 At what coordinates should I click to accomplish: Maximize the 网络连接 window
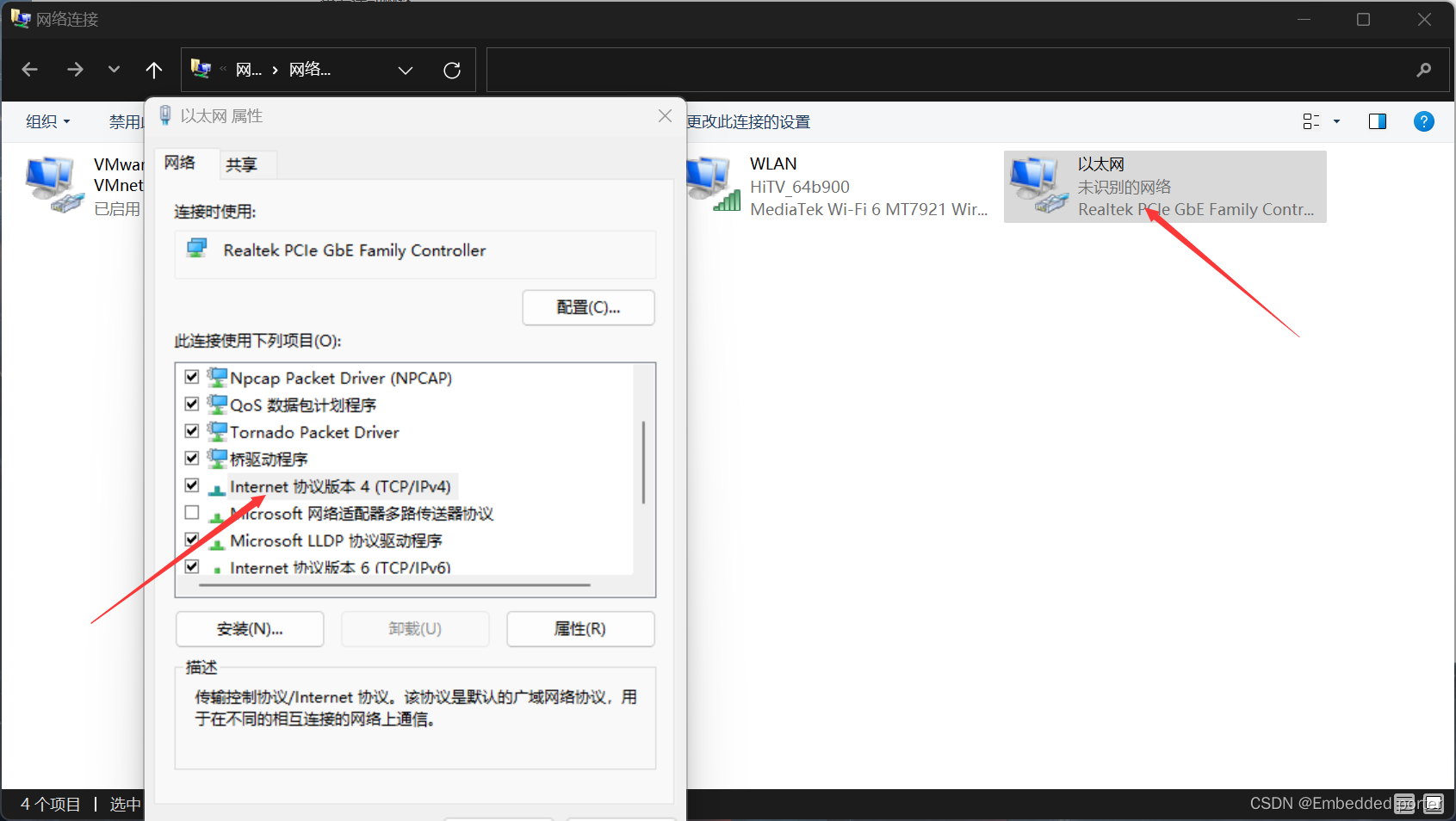pos(1363,19)
